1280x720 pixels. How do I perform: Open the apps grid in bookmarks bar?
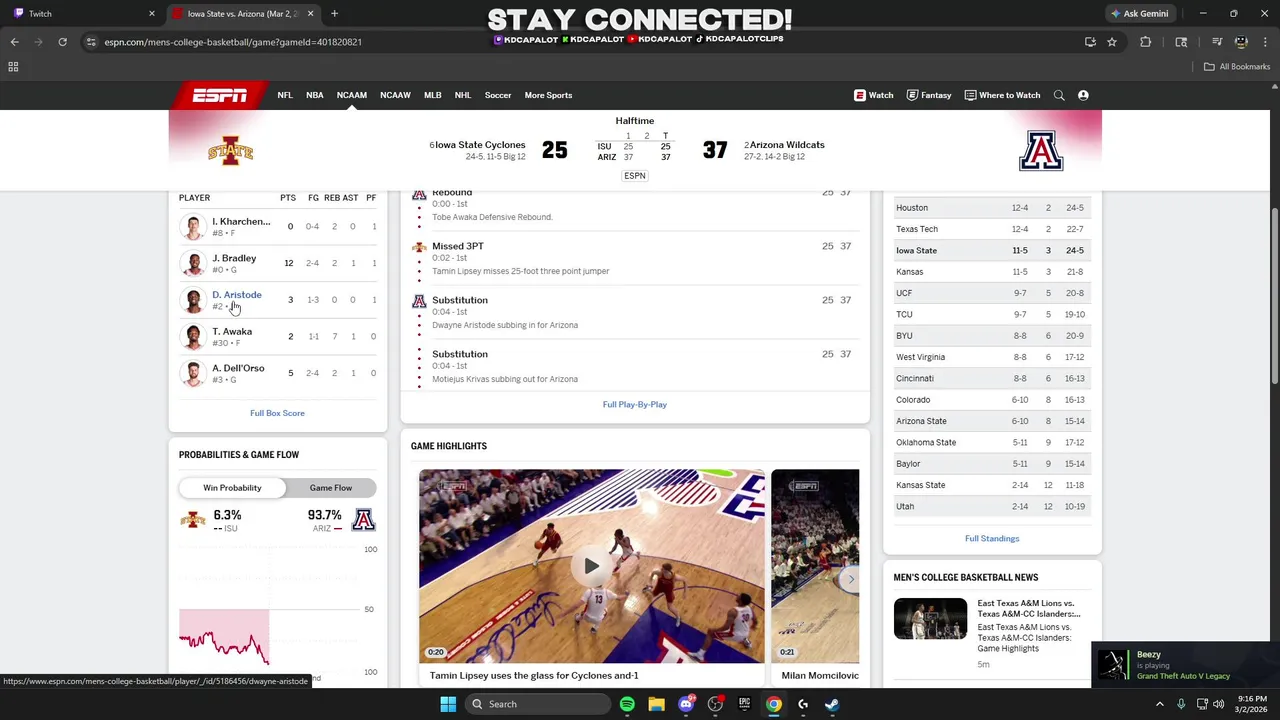13,67
